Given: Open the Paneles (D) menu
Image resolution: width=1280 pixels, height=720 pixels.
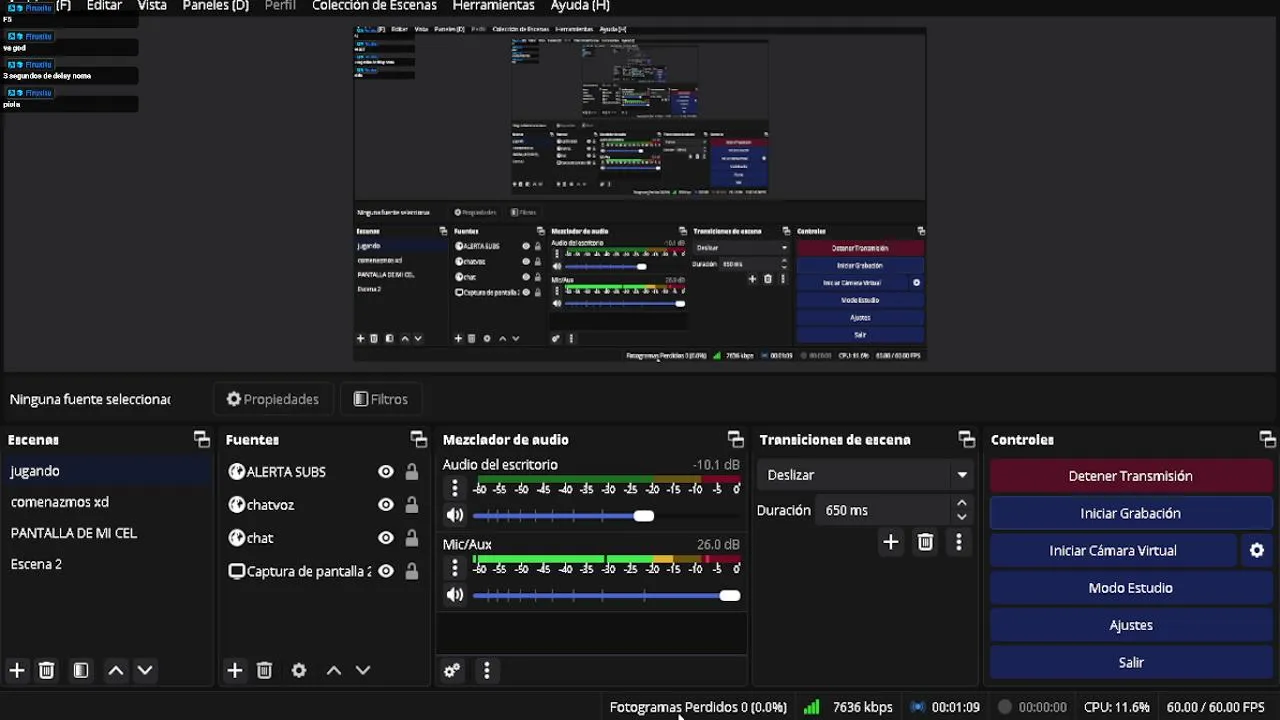Looking at the screenshot, I should pos(215,6).
